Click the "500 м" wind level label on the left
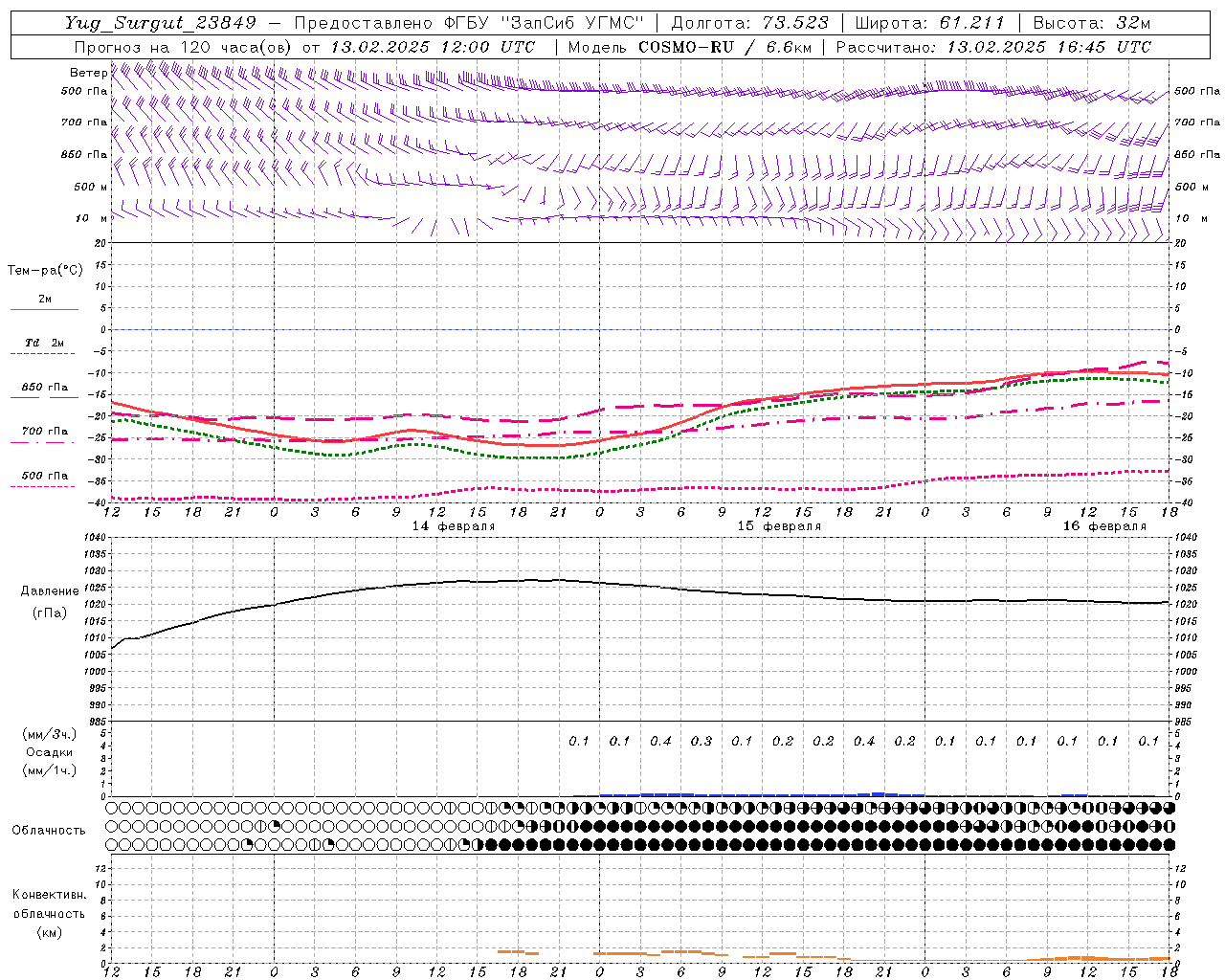This screenshot has width=1225, height=980. click(x=91, y=187)
